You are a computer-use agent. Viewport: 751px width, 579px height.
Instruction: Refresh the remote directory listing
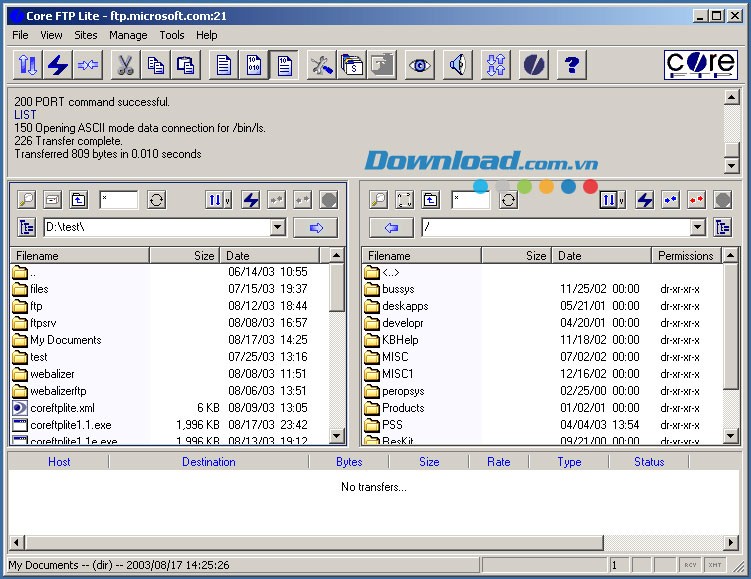(x=508, y=200)
